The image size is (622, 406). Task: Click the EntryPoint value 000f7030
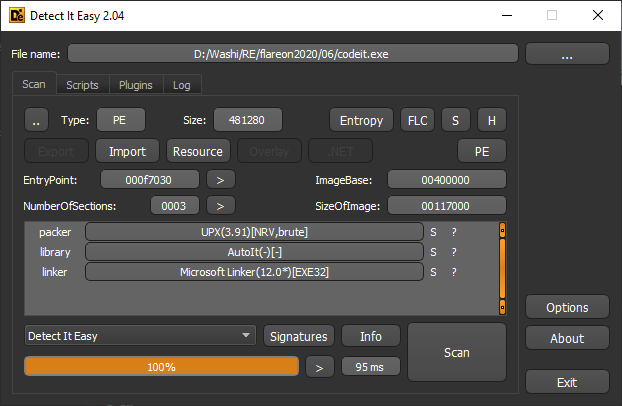coord(150,179)
